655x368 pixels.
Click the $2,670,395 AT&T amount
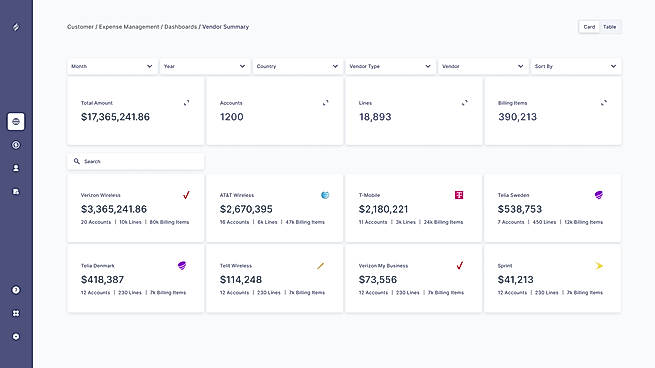tap(246, 209)
